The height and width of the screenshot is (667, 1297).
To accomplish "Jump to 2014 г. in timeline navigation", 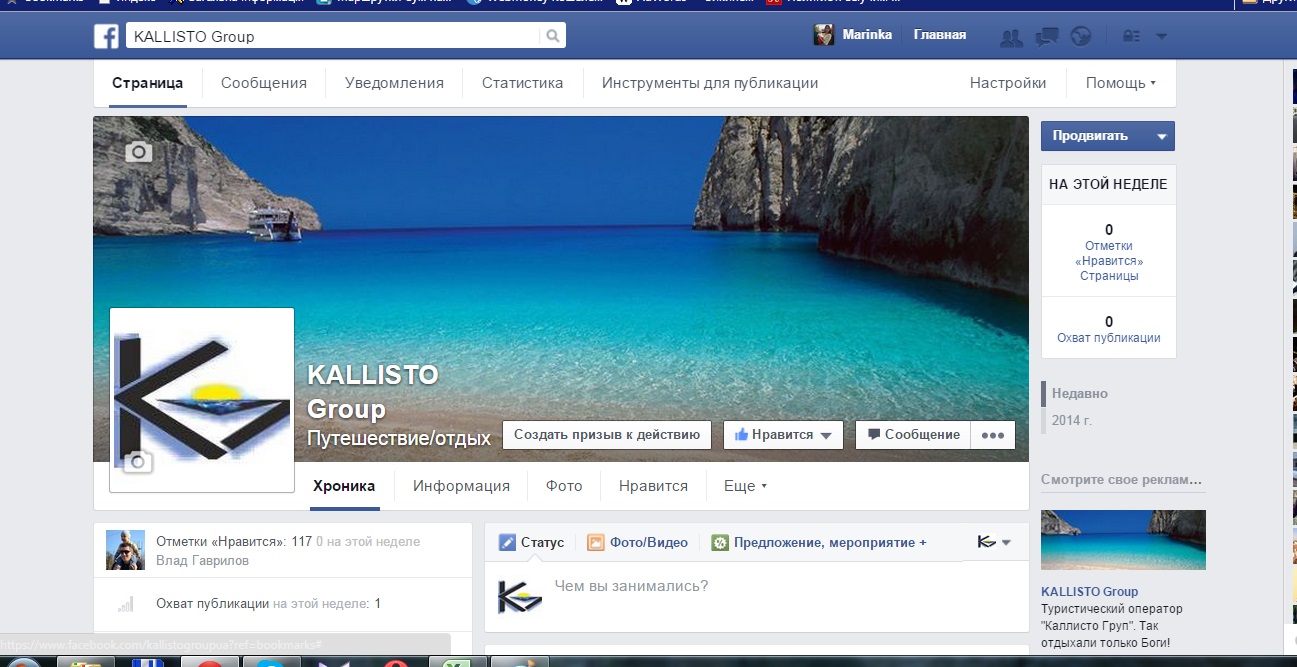I will tap(1071, 420).
